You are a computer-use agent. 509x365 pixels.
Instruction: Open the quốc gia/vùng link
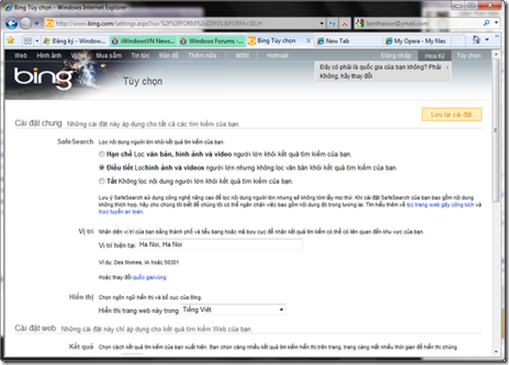pos(149,277)
